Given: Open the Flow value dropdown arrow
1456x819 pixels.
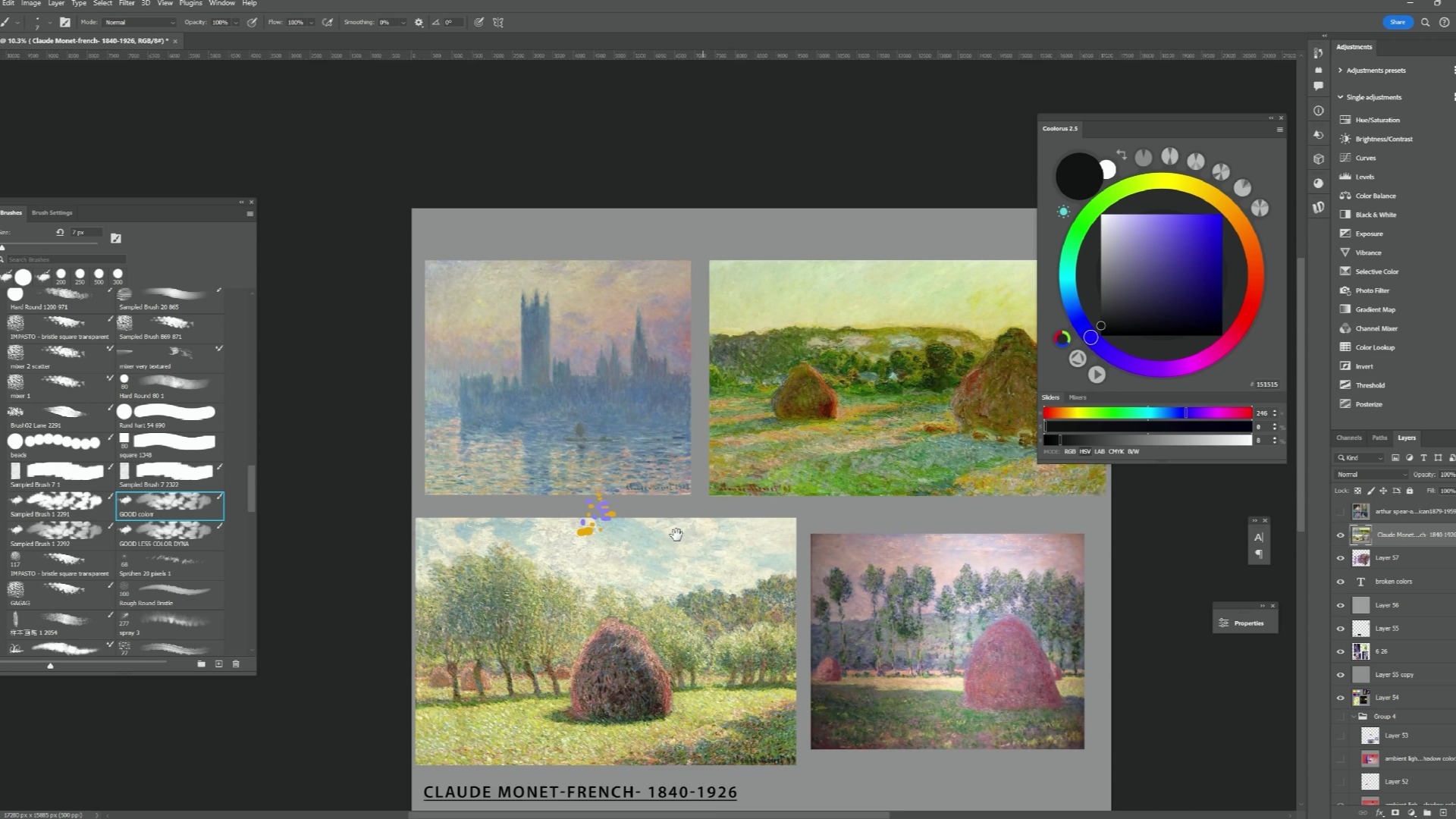Looking at the screenshot, I should point(311,23).
